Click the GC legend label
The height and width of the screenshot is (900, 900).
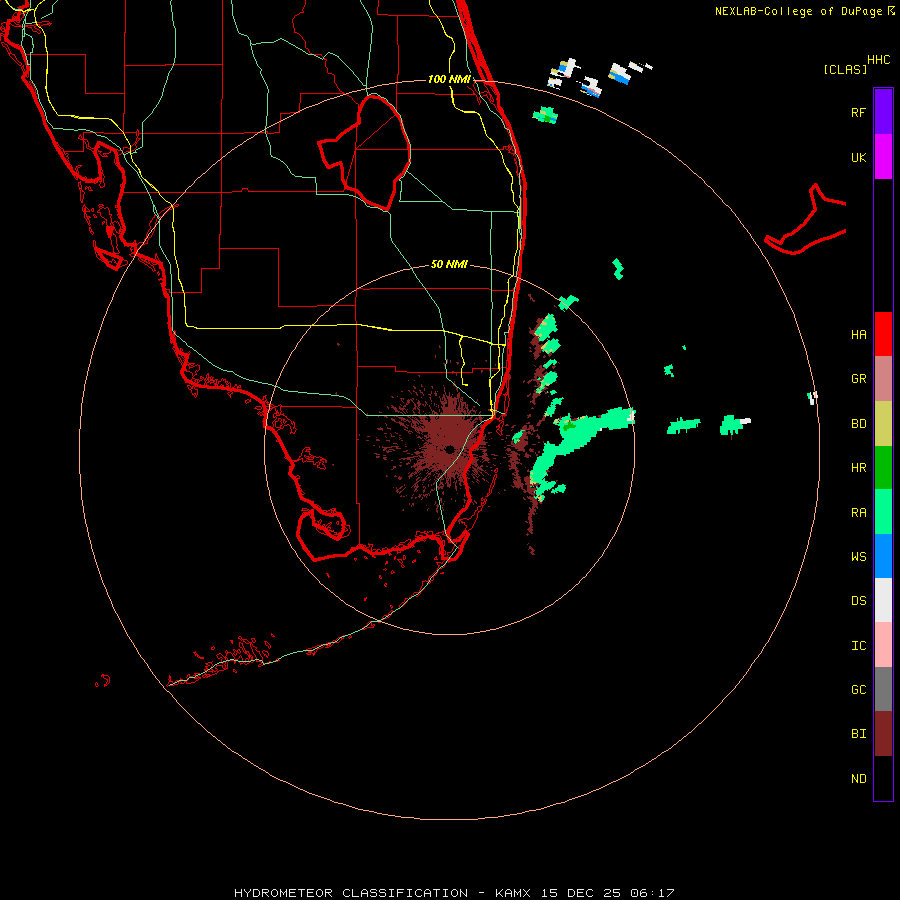point(858,689)
